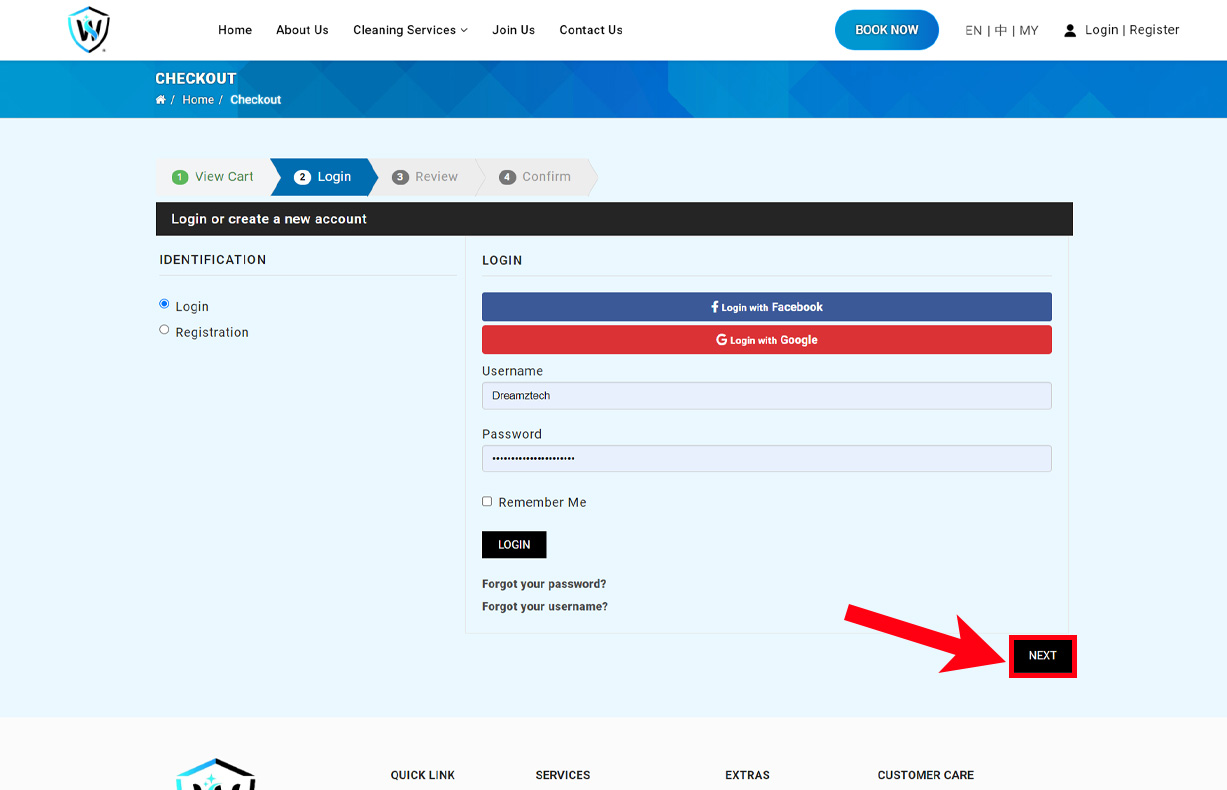This screenshot has width=1227, height=790.
Task: Click the shield logo in header
Action: point(88,30)
